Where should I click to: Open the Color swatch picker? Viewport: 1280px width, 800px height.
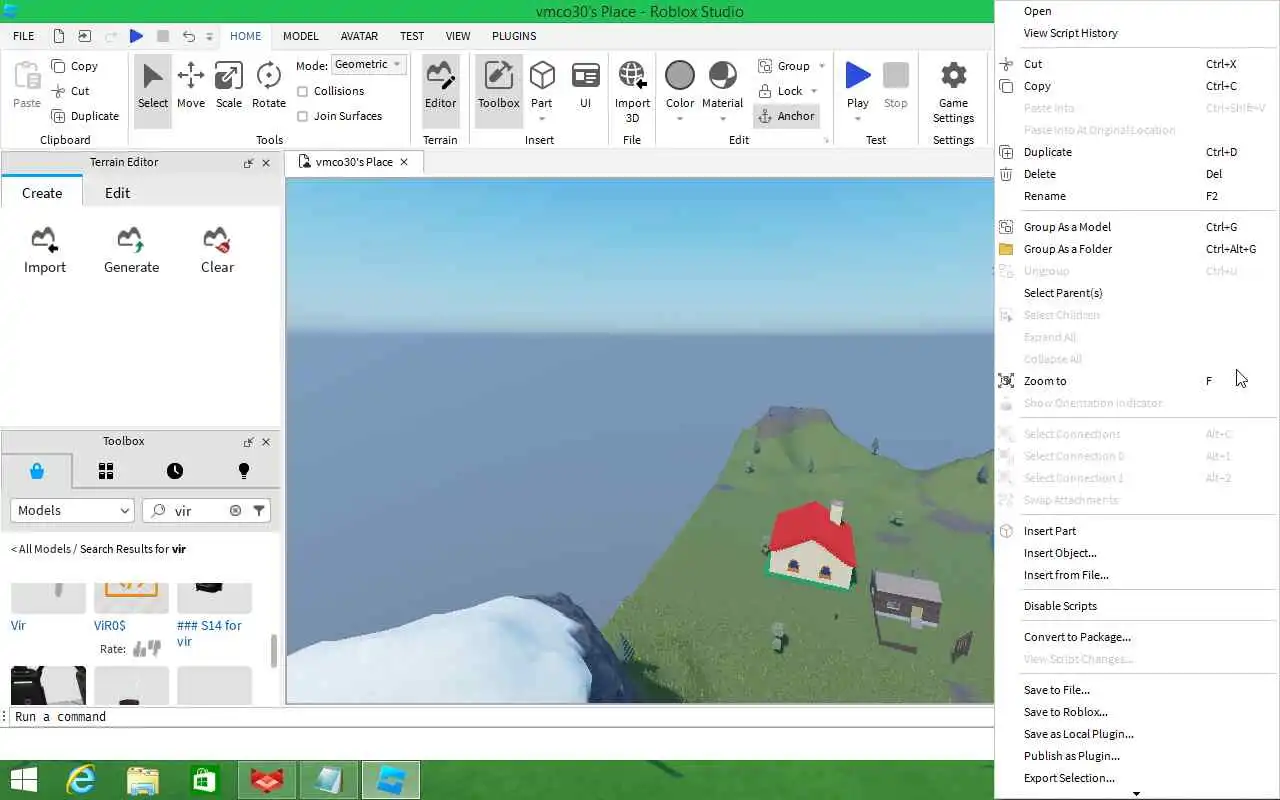tap(680, 75)
